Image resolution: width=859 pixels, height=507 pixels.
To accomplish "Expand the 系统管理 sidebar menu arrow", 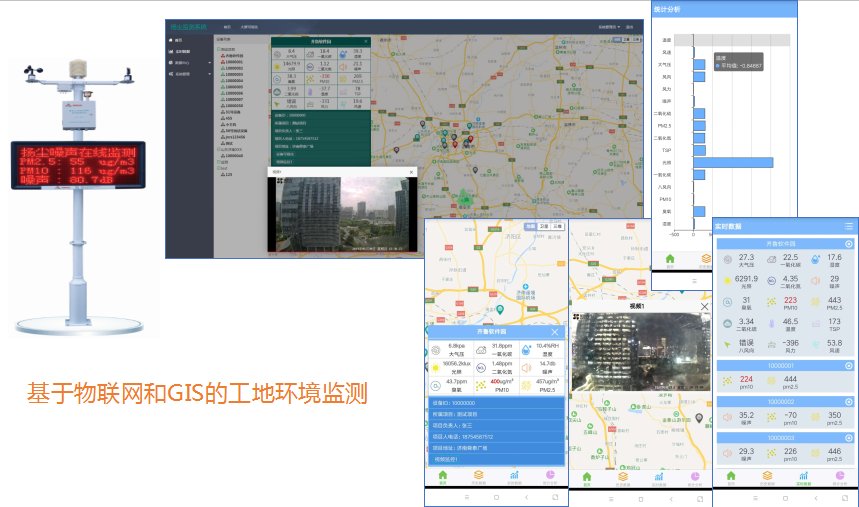I will pos(209,74).
